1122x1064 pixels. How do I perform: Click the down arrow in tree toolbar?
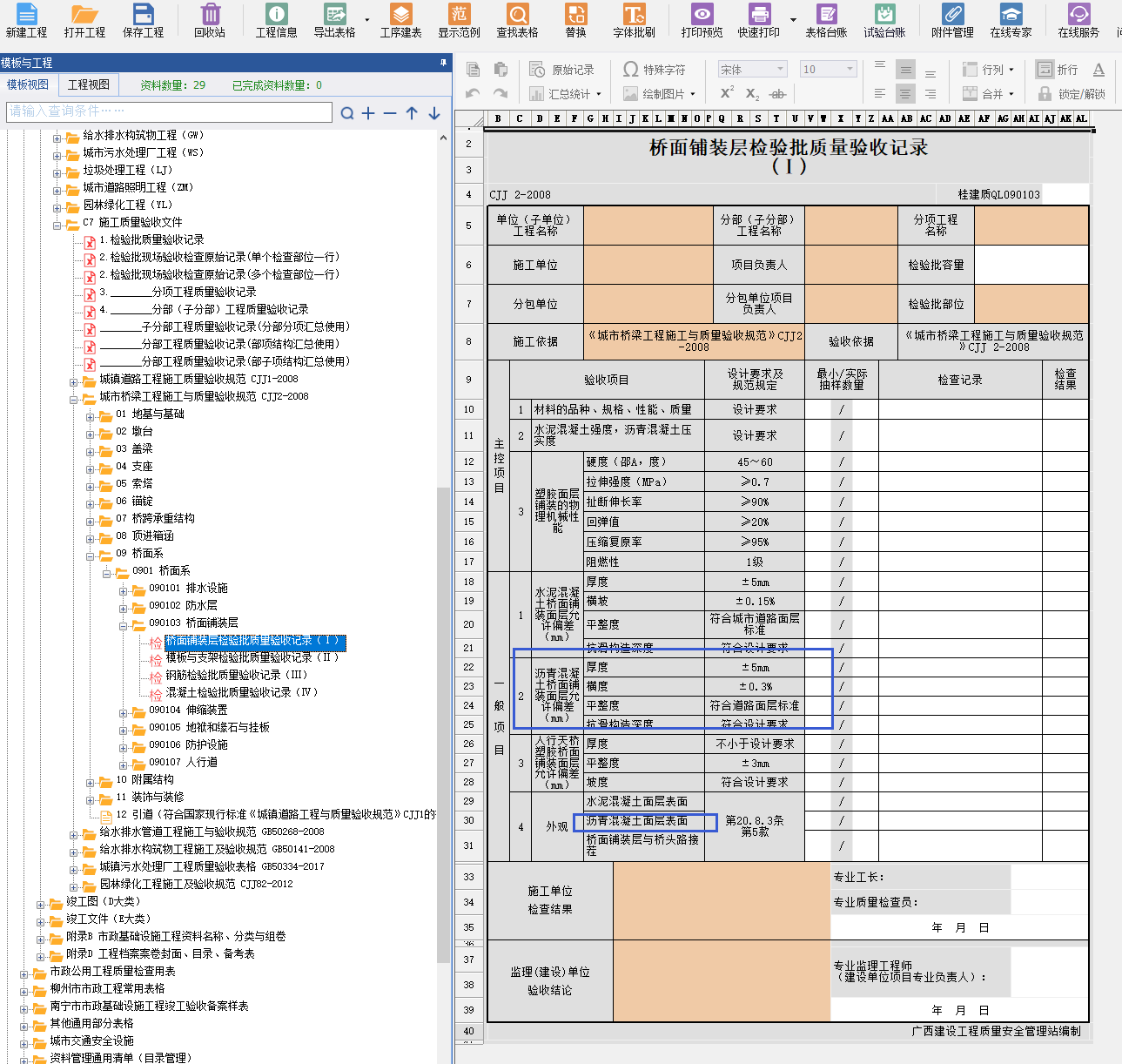pos(434,113)
